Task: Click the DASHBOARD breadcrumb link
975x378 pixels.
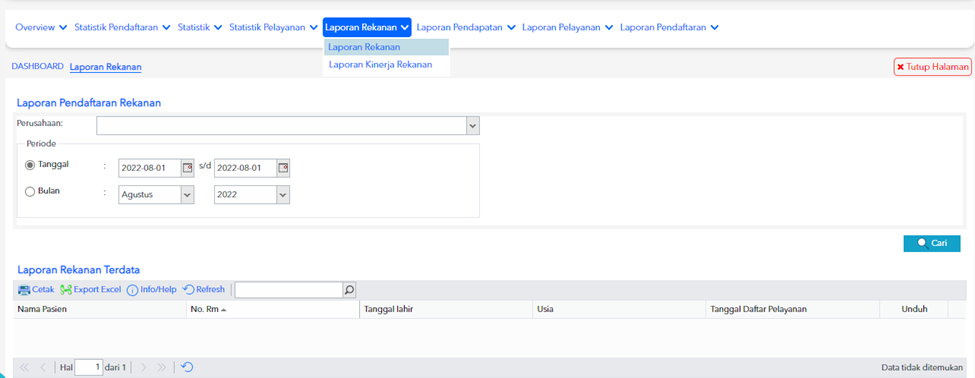Action: (37, 66)
